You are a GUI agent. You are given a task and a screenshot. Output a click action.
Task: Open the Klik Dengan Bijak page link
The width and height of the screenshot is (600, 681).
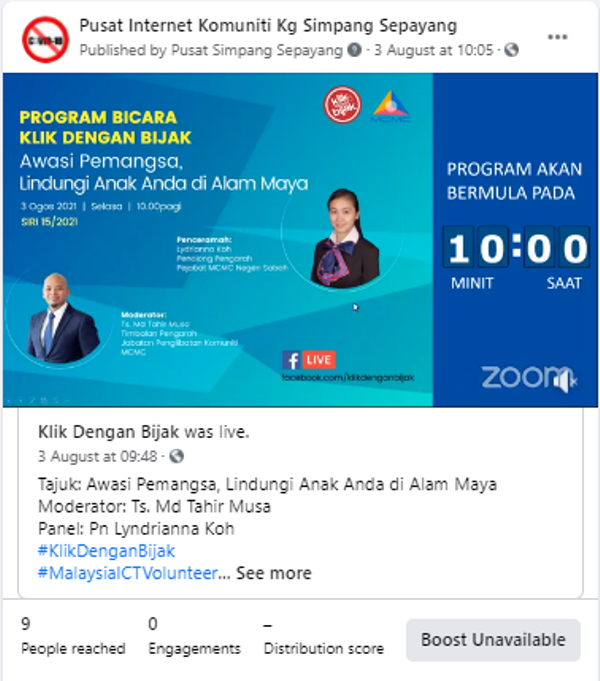[x=109, y=432]
